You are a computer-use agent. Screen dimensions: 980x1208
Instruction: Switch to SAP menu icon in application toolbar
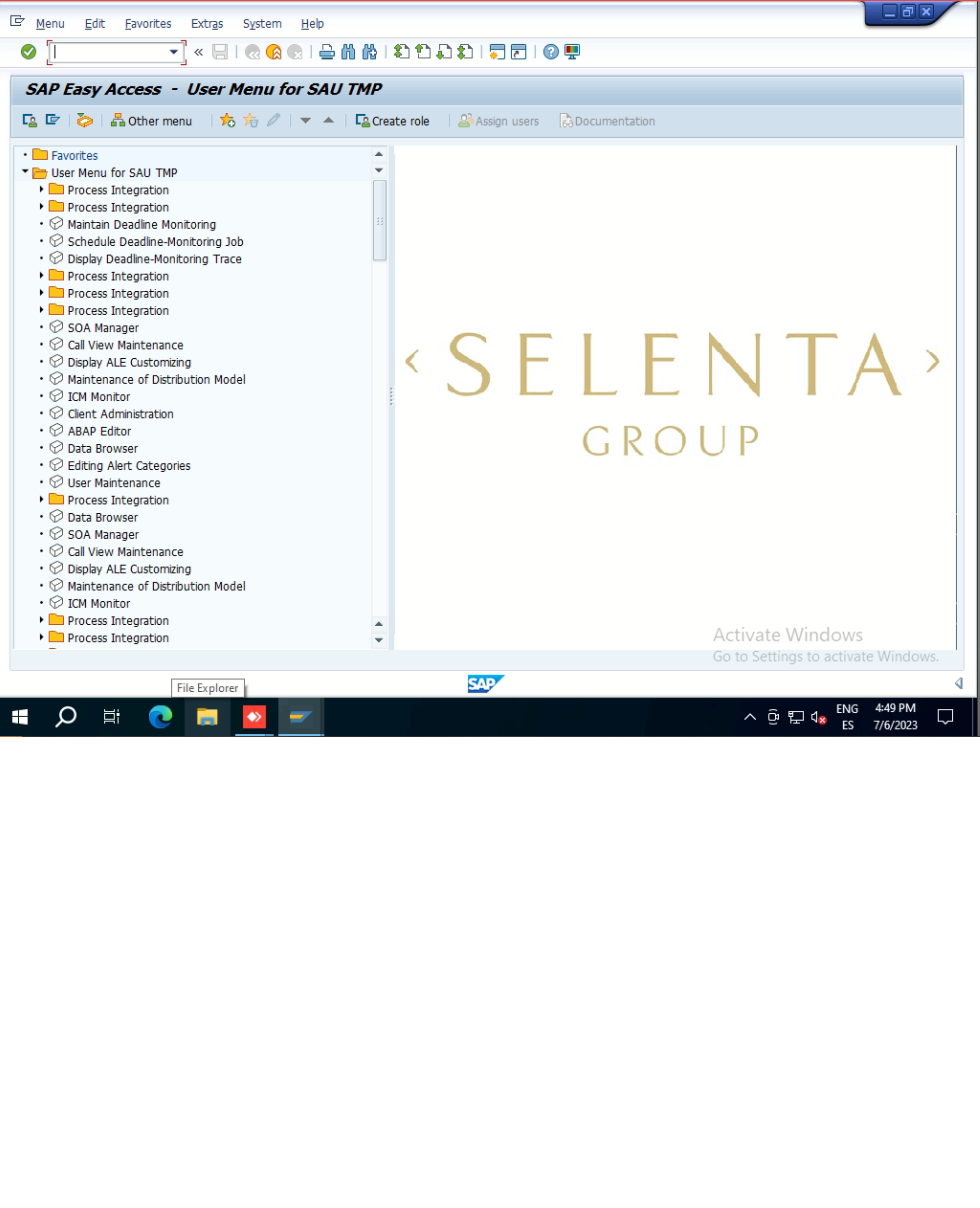pyautogui.click(x=53, y=121)
